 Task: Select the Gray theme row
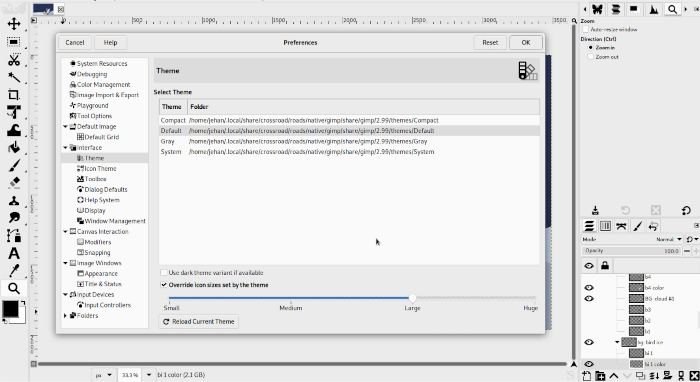(349, 141)
